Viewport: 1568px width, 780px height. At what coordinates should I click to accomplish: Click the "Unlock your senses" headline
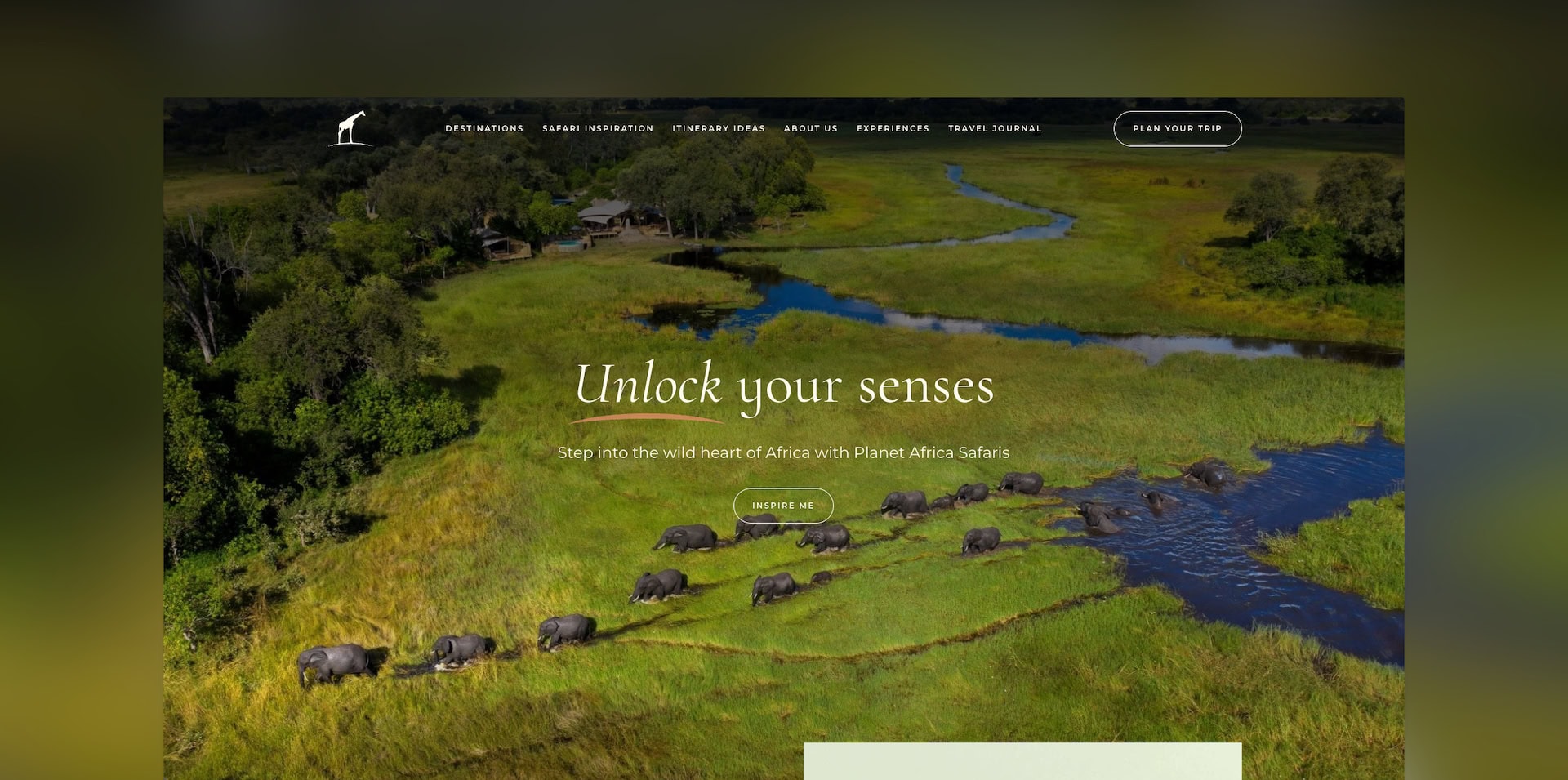pyautogui.click(x=784, y=385)
